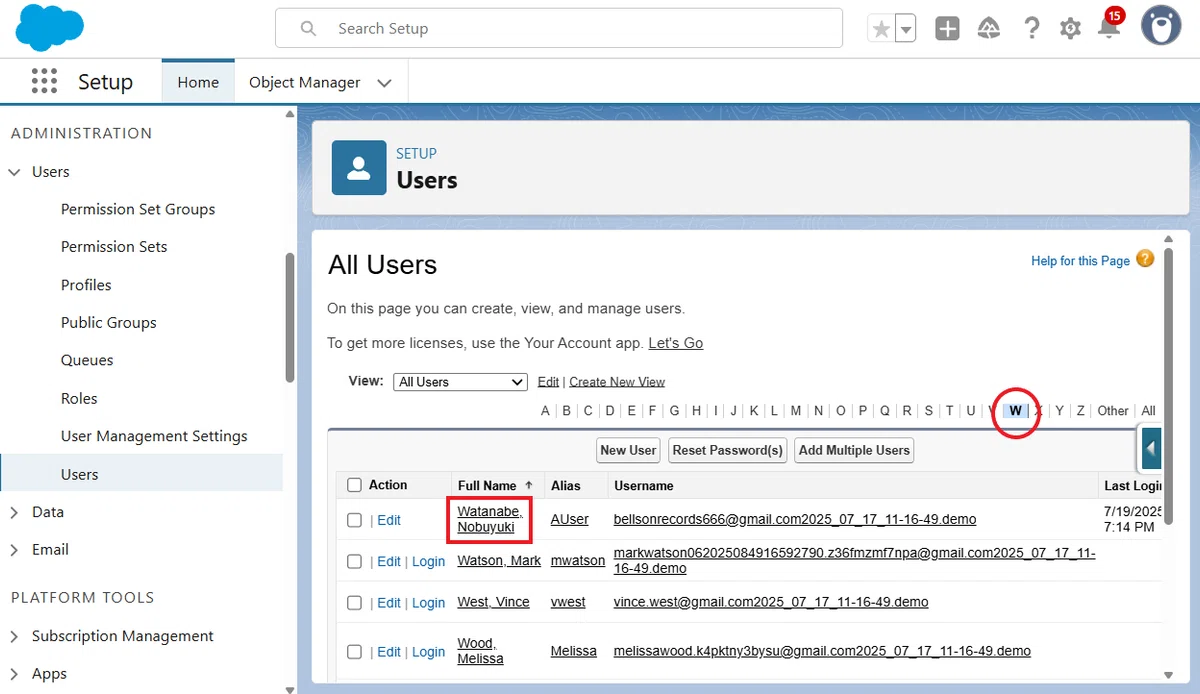Select the Other filter link
Viewport: 1200px width, 694px height.
tap(1112, 411)
